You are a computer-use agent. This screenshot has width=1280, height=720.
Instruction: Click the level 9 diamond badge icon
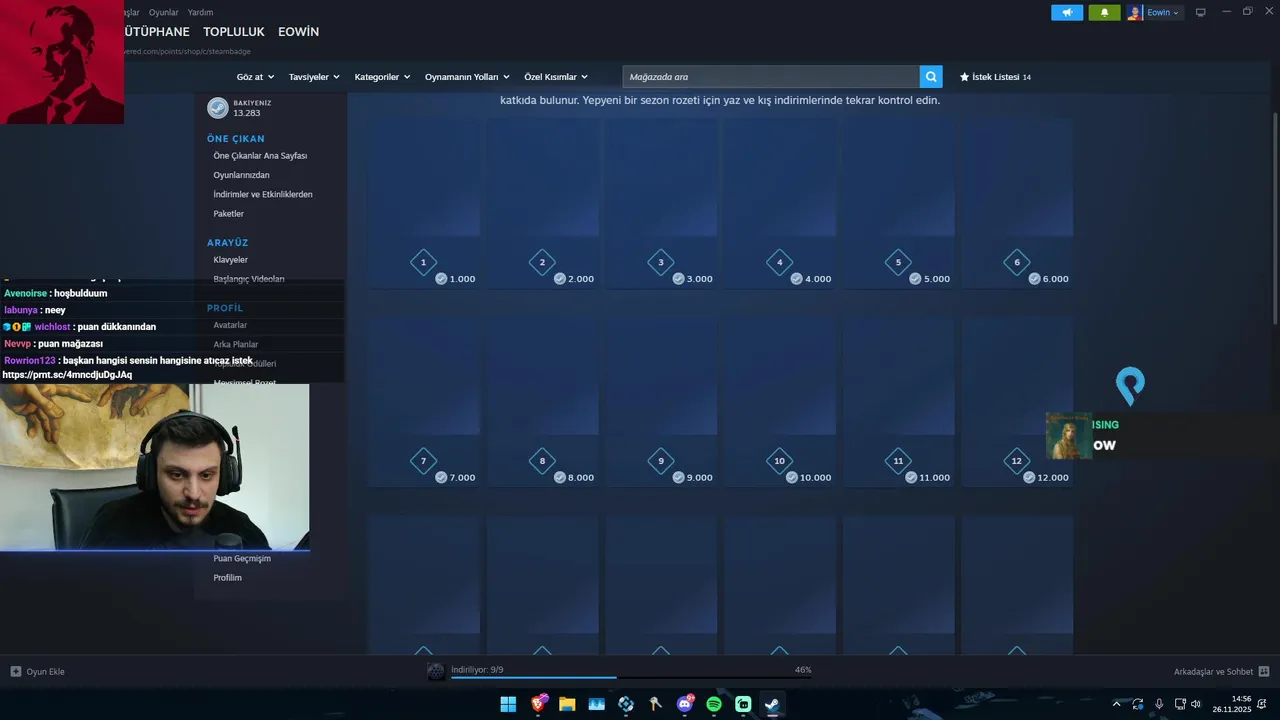click(661, 461)
